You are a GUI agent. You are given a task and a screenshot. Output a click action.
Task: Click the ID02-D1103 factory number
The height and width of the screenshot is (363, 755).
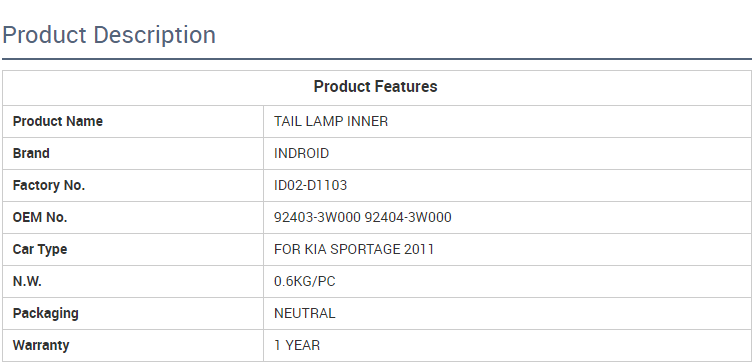(x=311, y=185)
